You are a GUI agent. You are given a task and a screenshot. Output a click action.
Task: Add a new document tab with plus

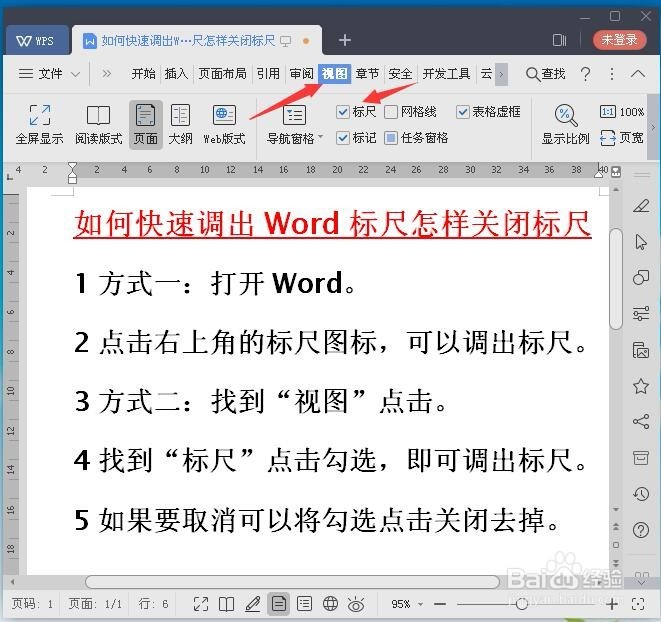[x=344, y=40]
